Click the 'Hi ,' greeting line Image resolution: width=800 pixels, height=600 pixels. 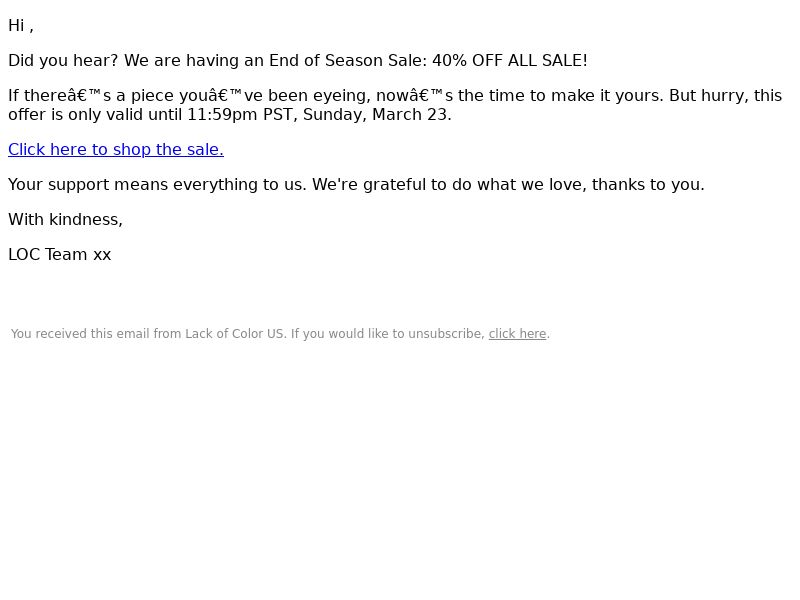coord(21,26)
